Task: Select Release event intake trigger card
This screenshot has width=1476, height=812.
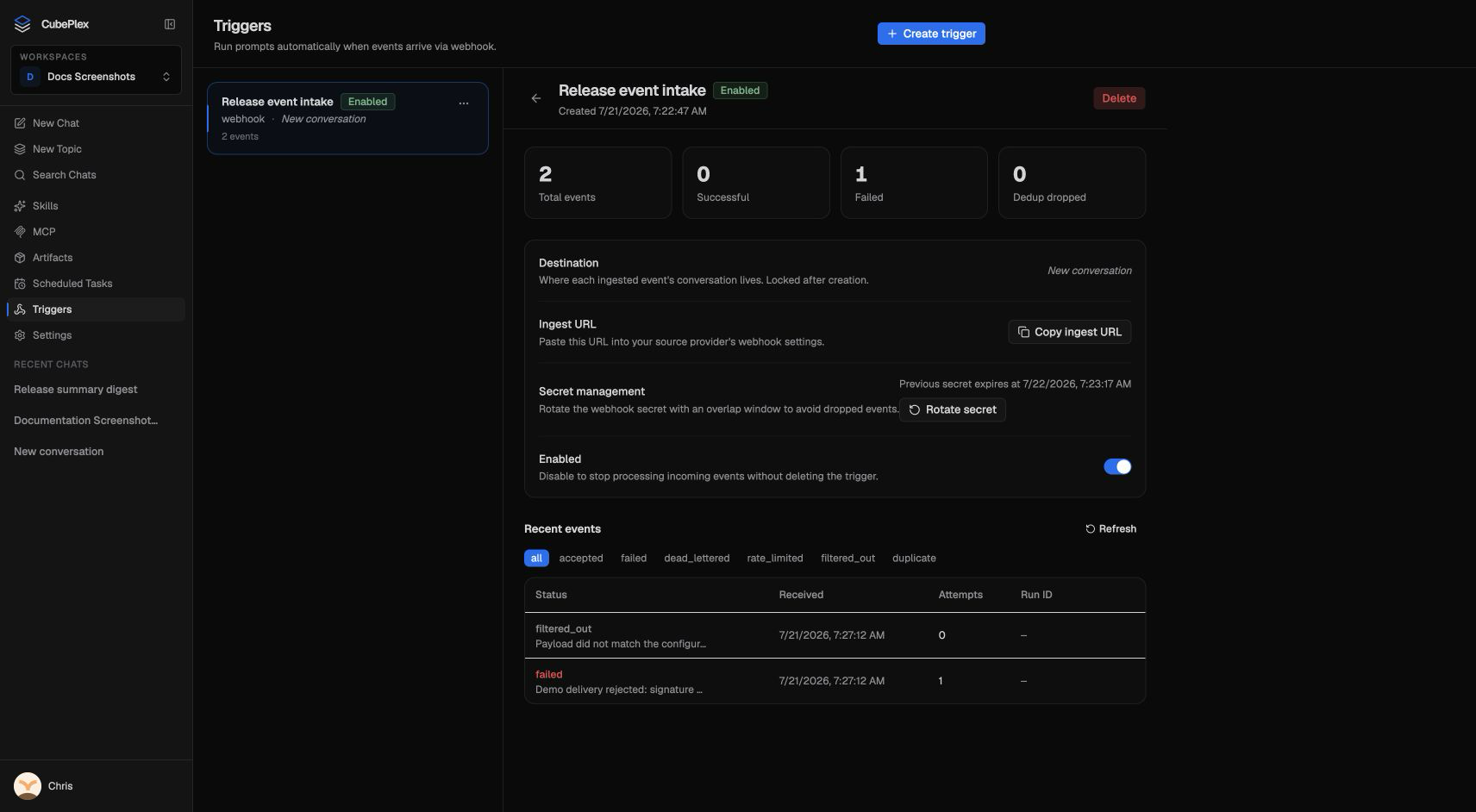Action: [347, 118]
